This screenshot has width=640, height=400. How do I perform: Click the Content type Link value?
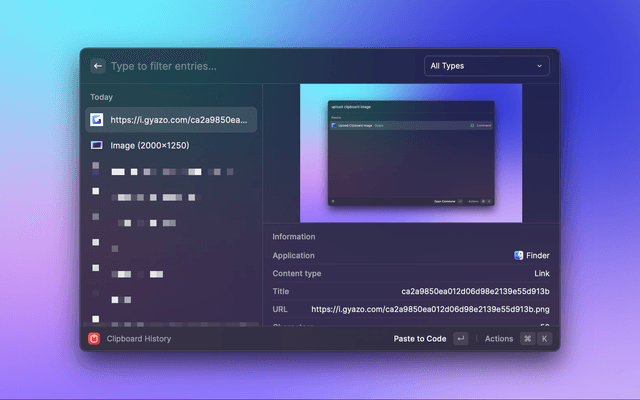pyautogui.click(x=541, y=273)
